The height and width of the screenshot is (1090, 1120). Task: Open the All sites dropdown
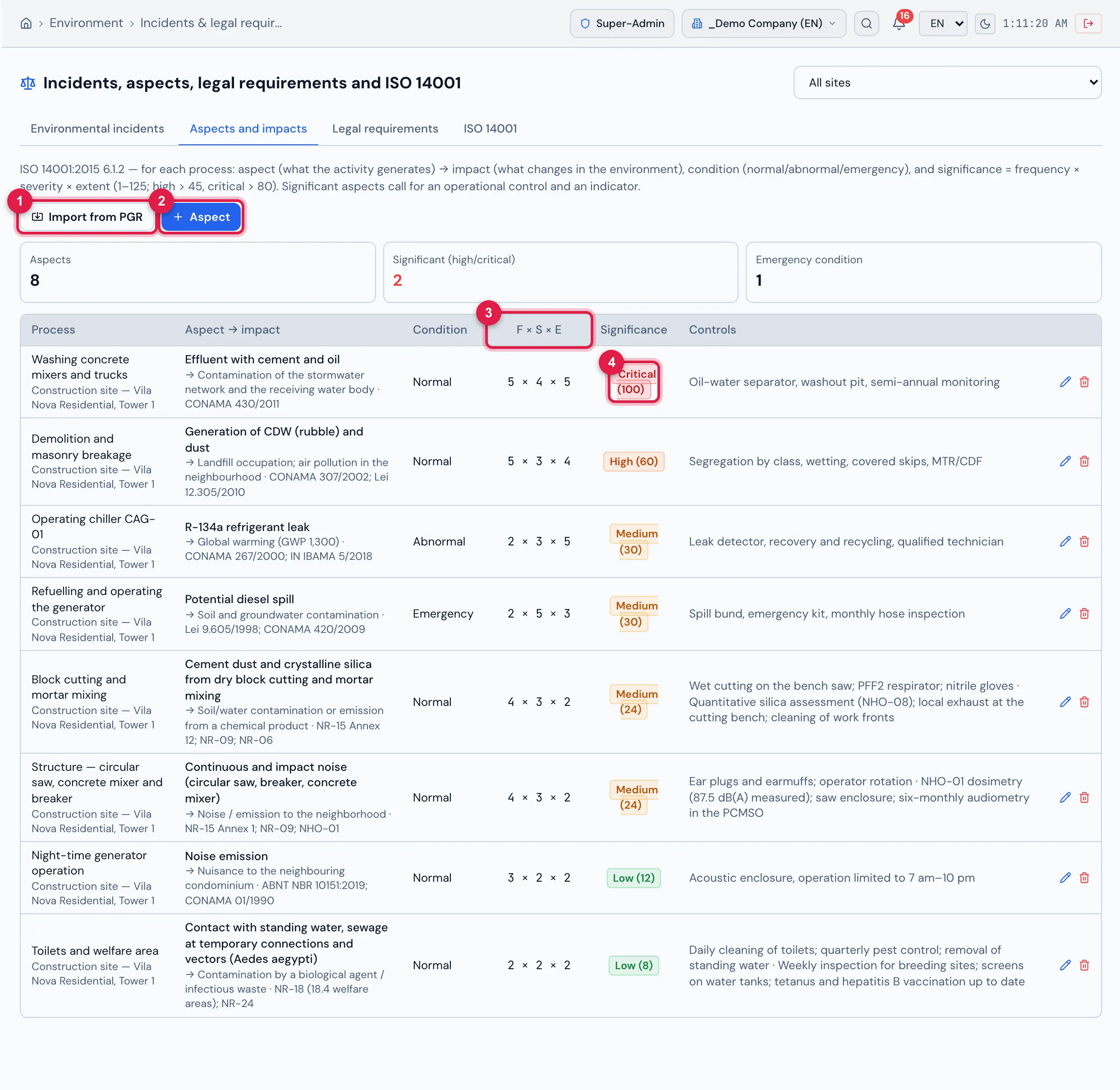click(947, 82)
